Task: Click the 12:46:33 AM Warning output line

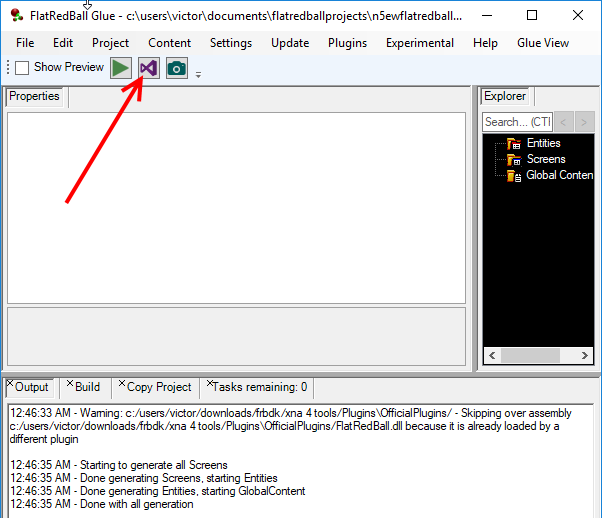Action: coord(291,426)
